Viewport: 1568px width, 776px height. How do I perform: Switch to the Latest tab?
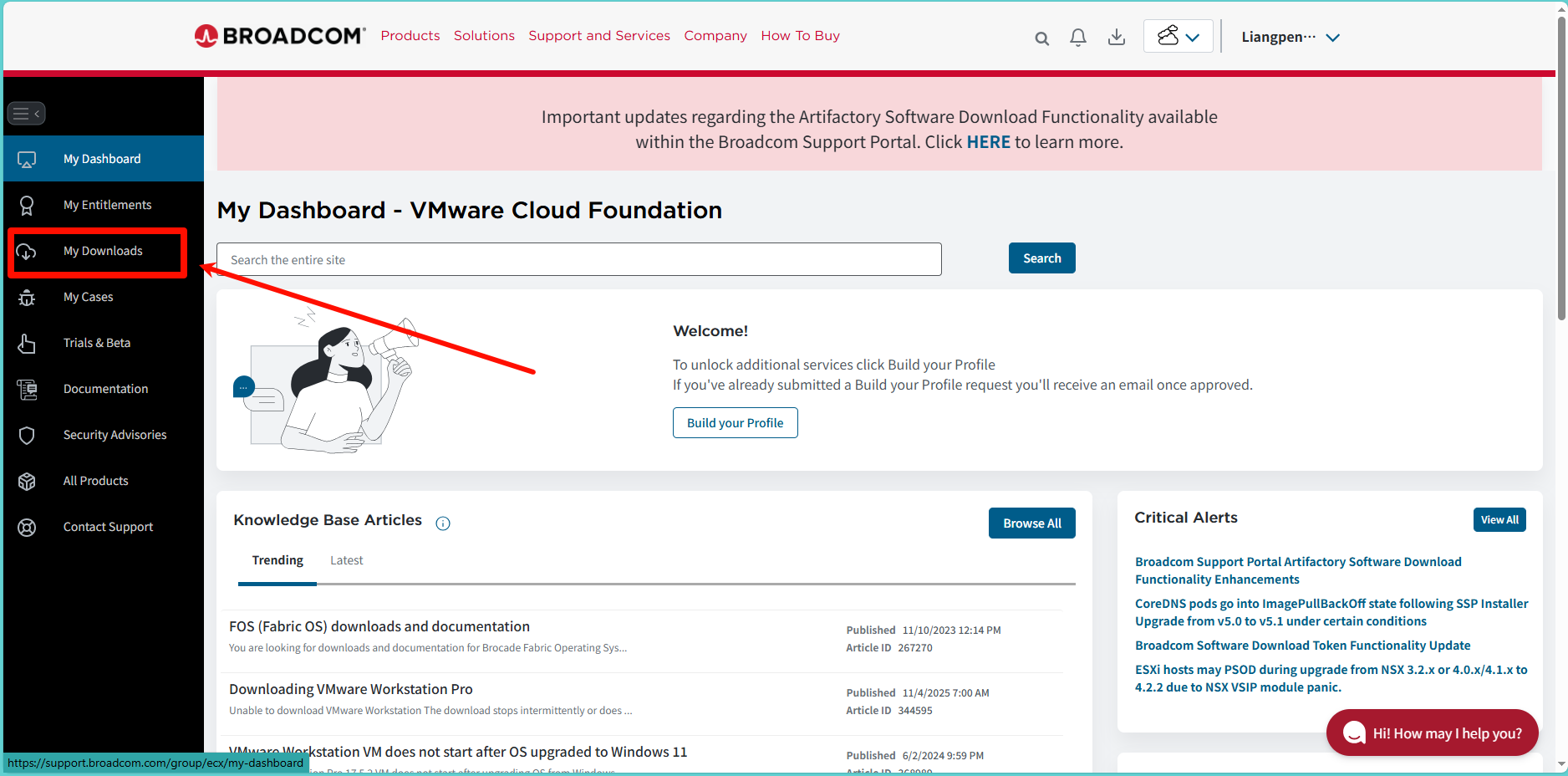point(346,560)
